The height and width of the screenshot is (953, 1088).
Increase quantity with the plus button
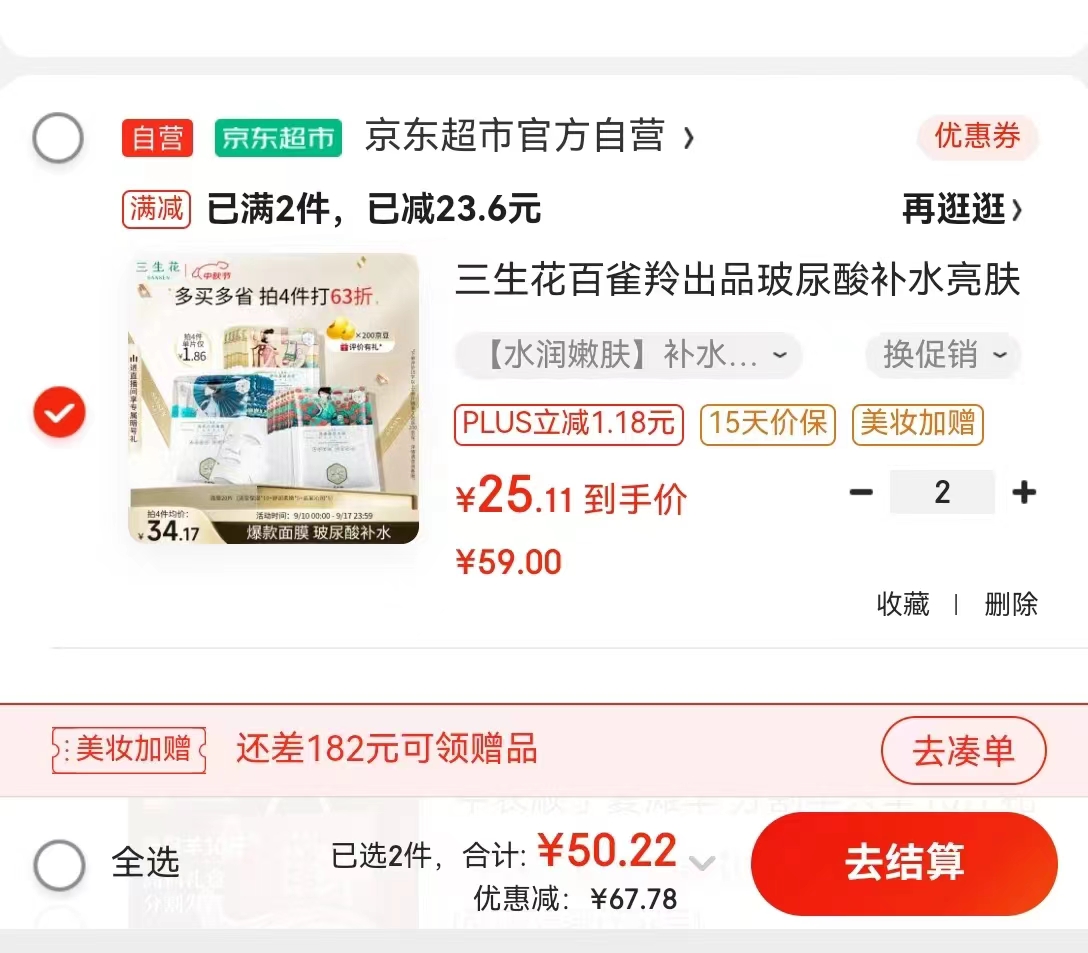pos(1024,492)
